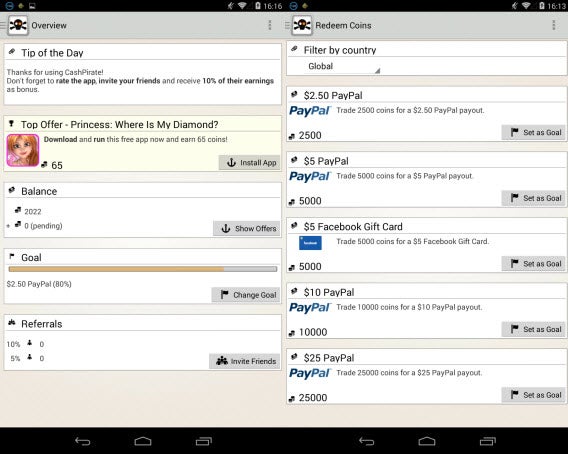Tap the coin icon beside balance 2022
Viewport: 568px width, 454px height.
point(18,210)
